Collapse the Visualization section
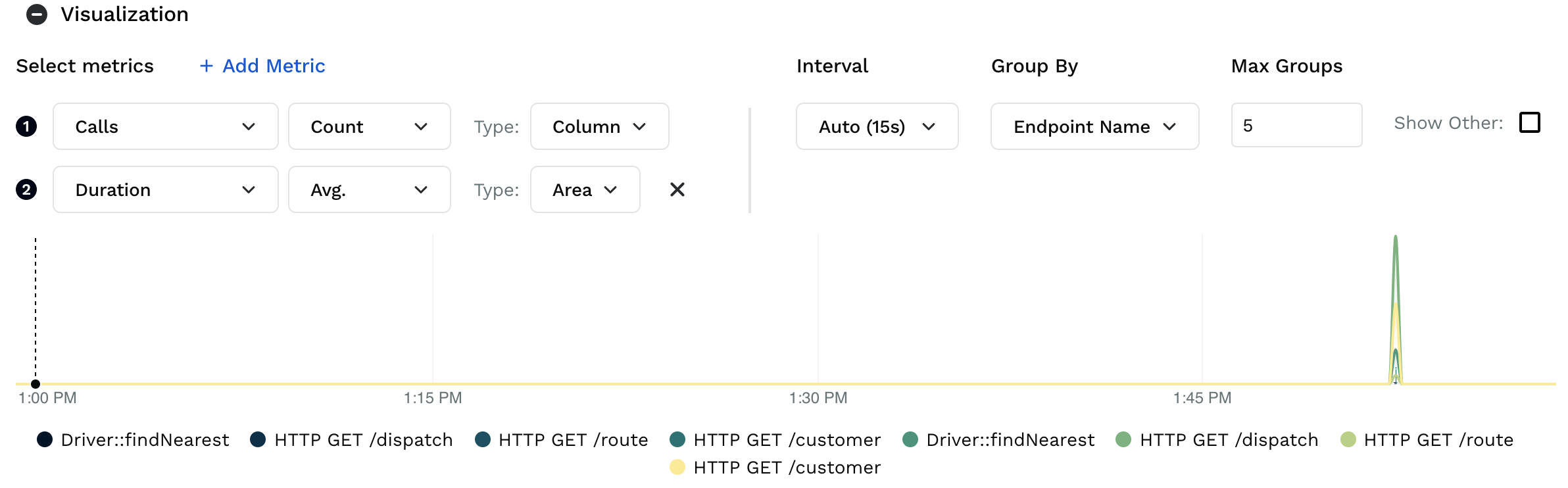The image size is (1568, 488). (x=37, y=14)
